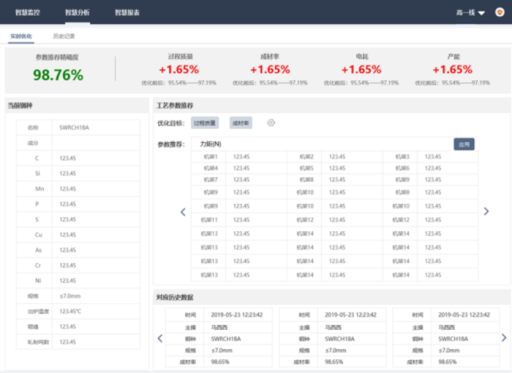The height and width of the screenshot is (373, 512).
Task: Click the +1.65% value under 产能
Action: click(x=452, y=69)
